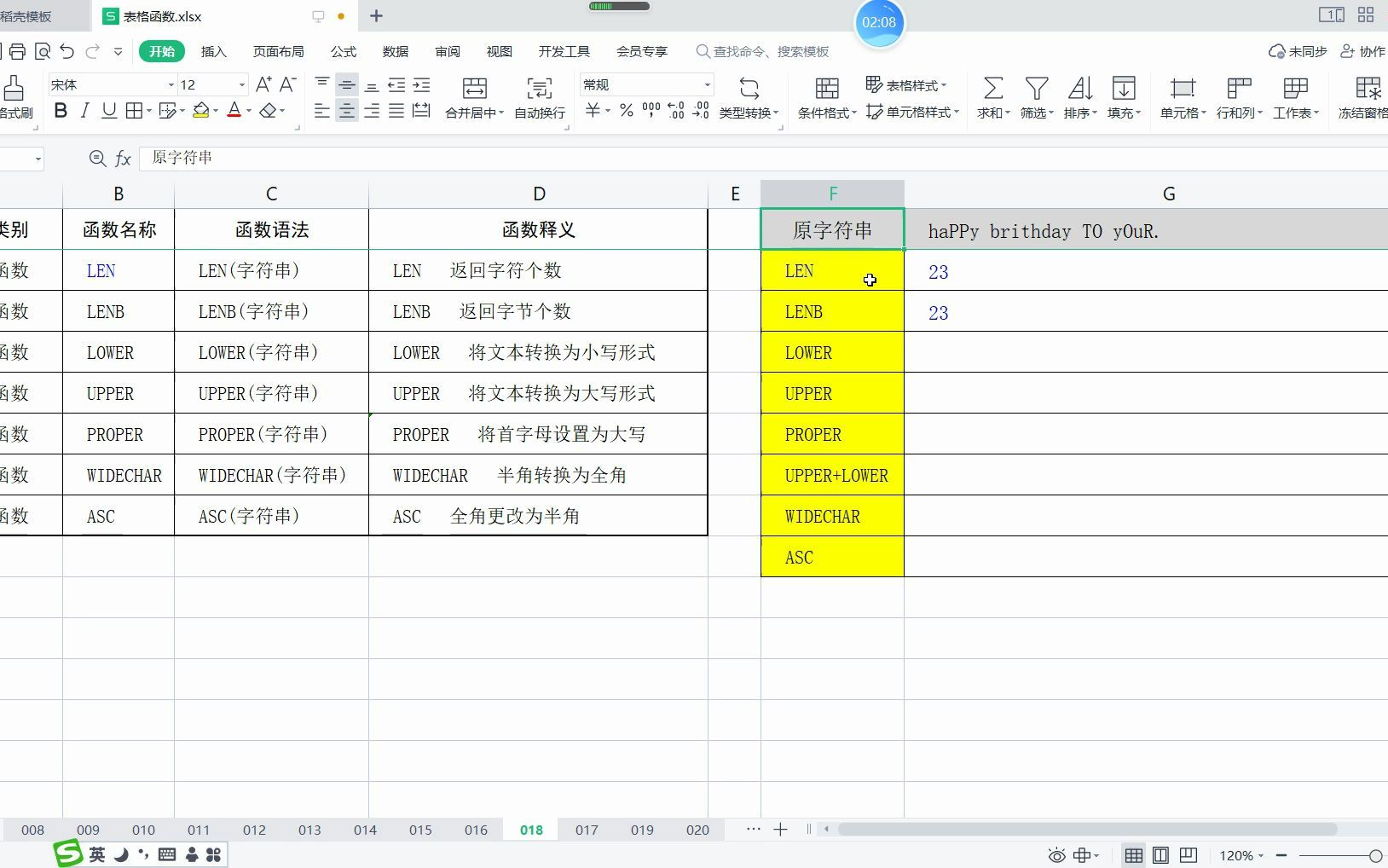Open the Table Style (表格样式) dropdown
The width and height of the screenshot is (1388, 868).
905,85
